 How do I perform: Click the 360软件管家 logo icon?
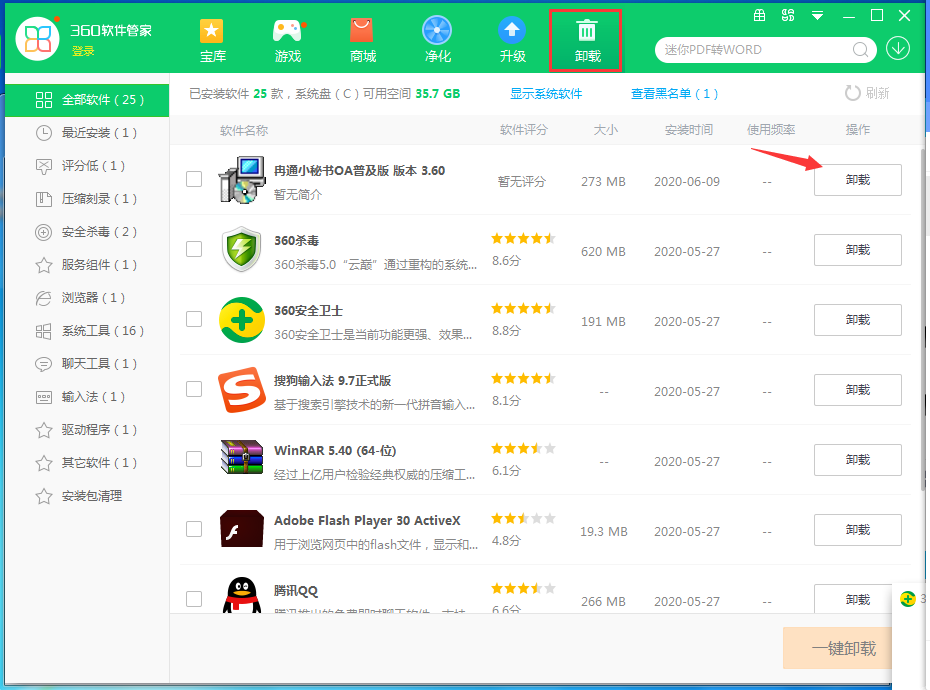coord(38,39)
